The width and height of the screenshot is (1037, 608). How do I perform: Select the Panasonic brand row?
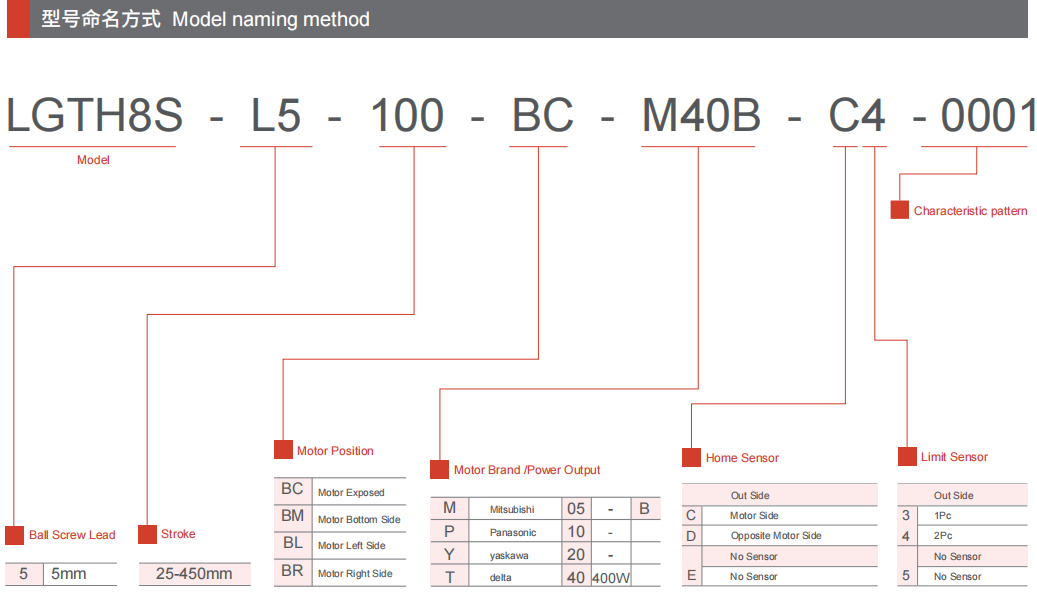512,532
